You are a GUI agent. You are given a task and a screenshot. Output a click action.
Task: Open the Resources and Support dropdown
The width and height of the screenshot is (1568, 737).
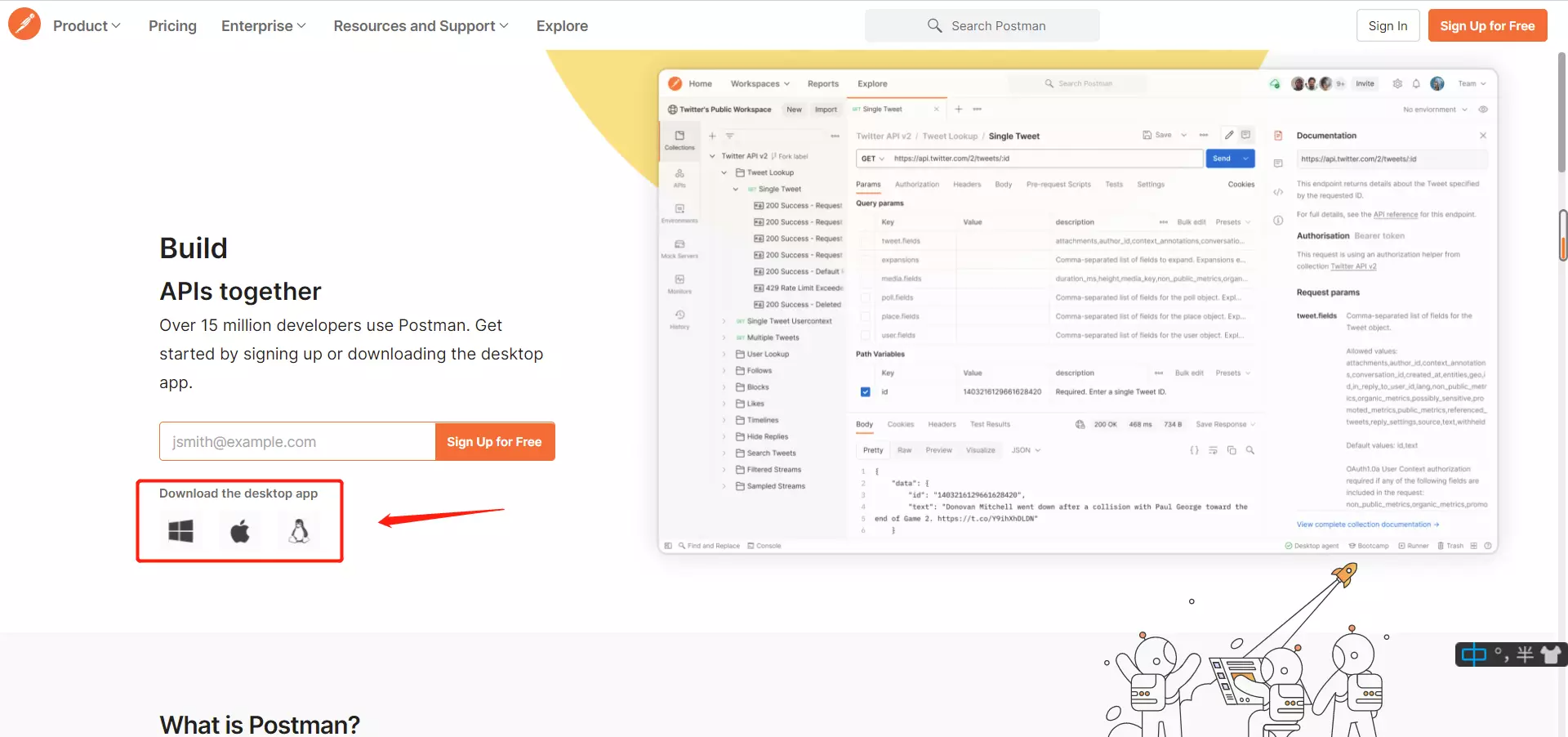(x=421, y=25)
